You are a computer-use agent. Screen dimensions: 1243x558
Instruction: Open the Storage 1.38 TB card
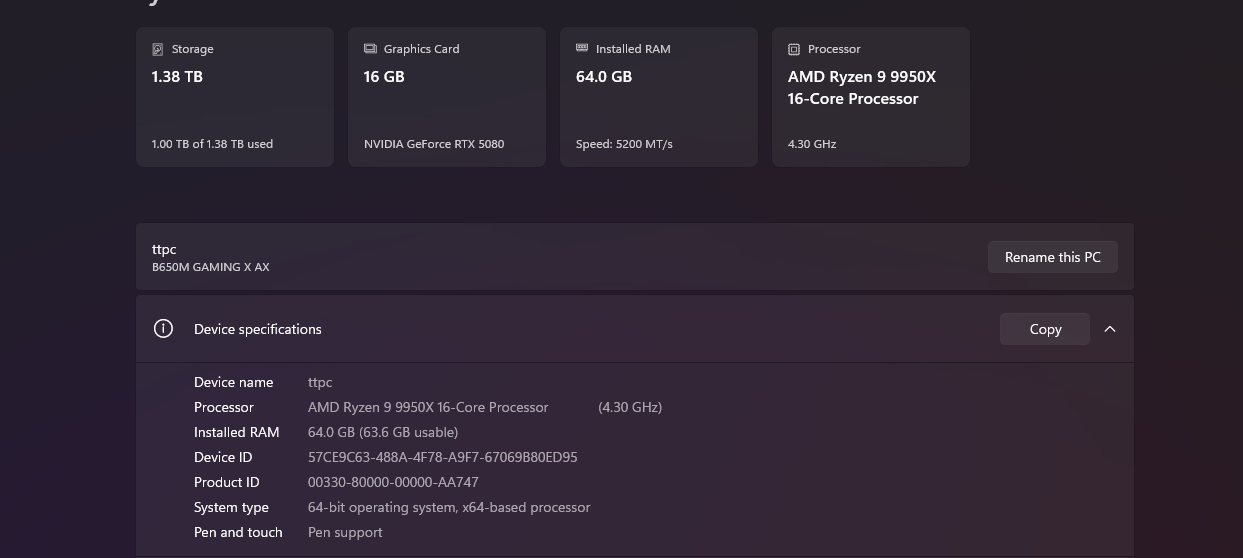235,97
